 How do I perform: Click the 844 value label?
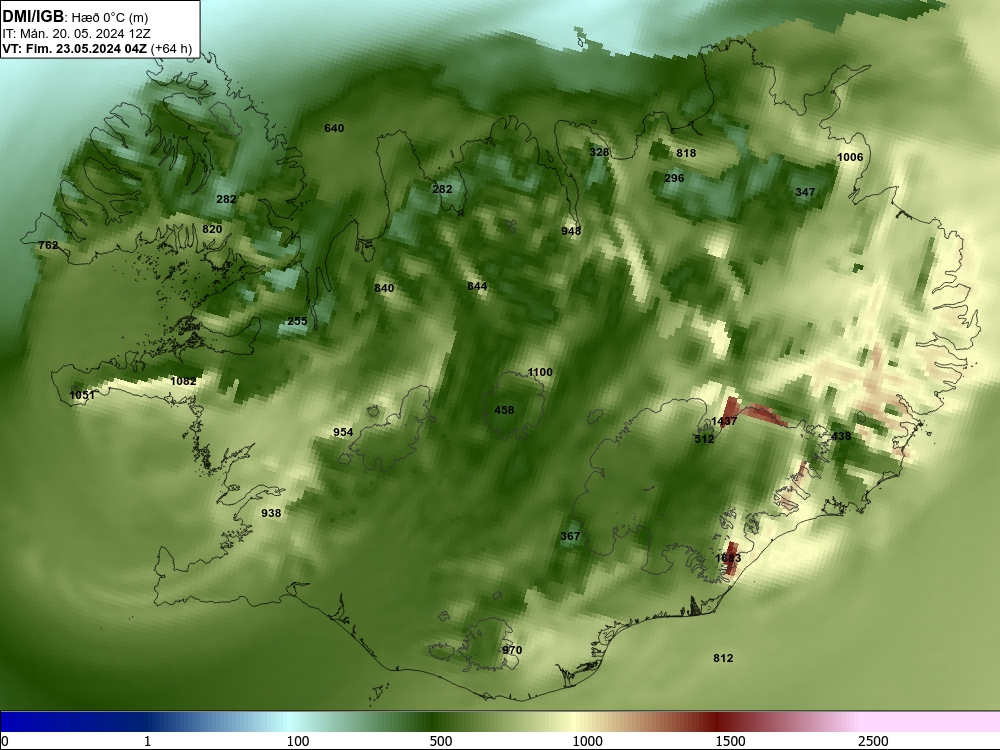tap(477, 286)
